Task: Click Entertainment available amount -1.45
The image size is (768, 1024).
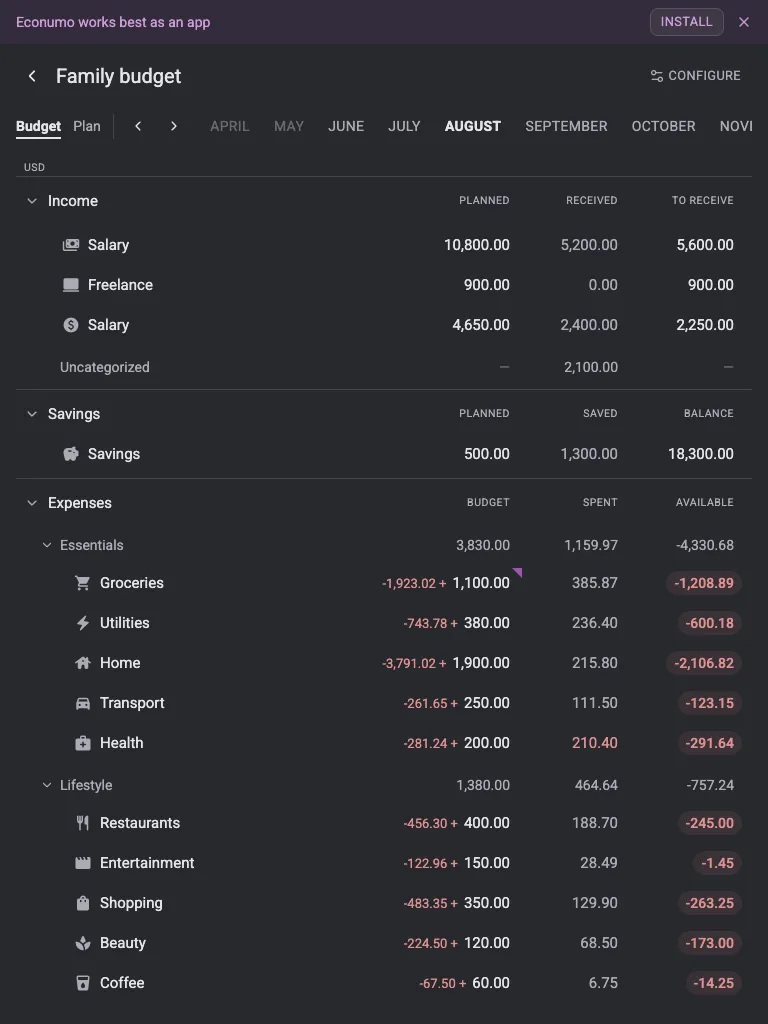Action: 717,863
